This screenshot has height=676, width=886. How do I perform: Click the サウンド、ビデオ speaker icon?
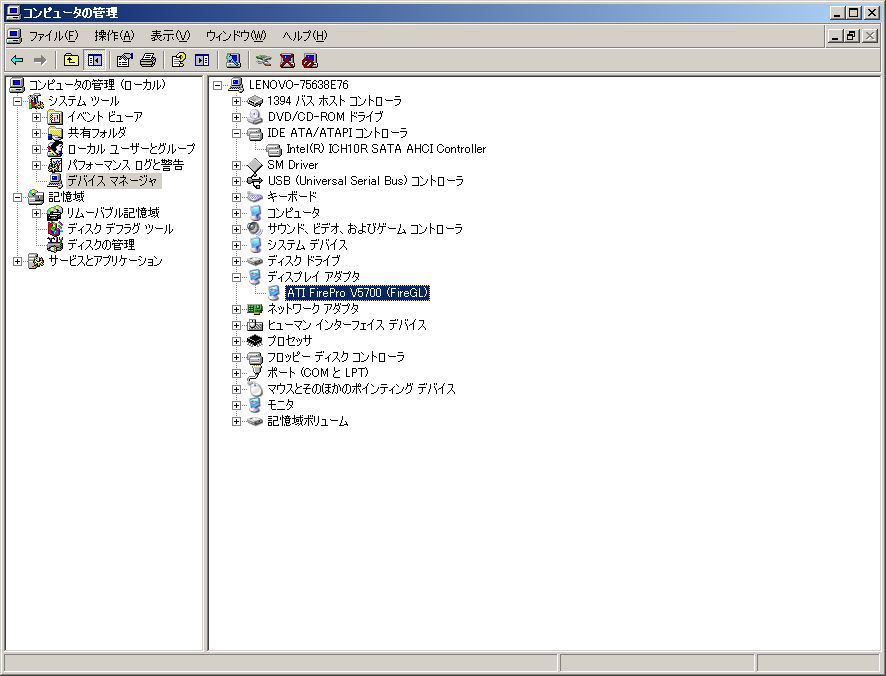(255, 229)
